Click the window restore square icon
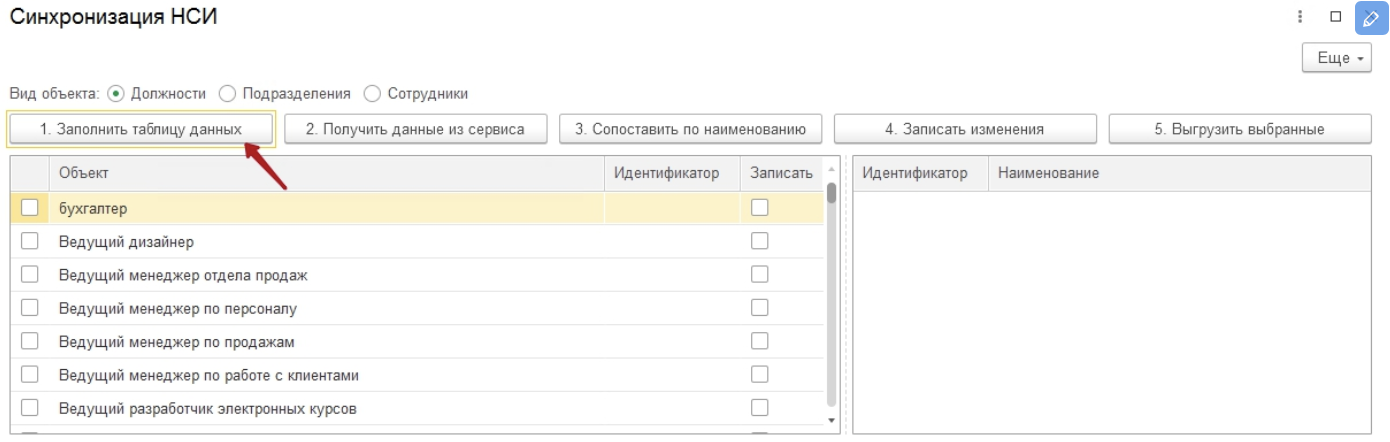 point(1335,17)
